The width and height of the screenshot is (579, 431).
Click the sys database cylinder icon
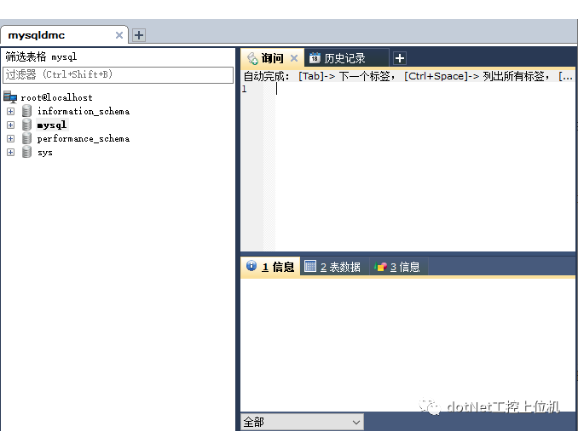click(27, 152)
